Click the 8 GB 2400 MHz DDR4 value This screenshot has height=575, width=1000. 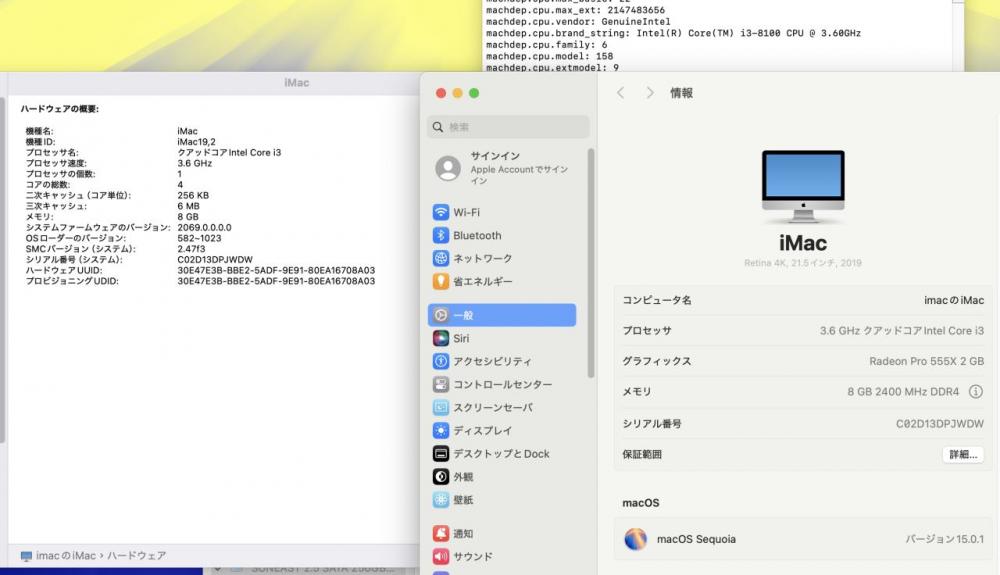(x=903, y=391)
